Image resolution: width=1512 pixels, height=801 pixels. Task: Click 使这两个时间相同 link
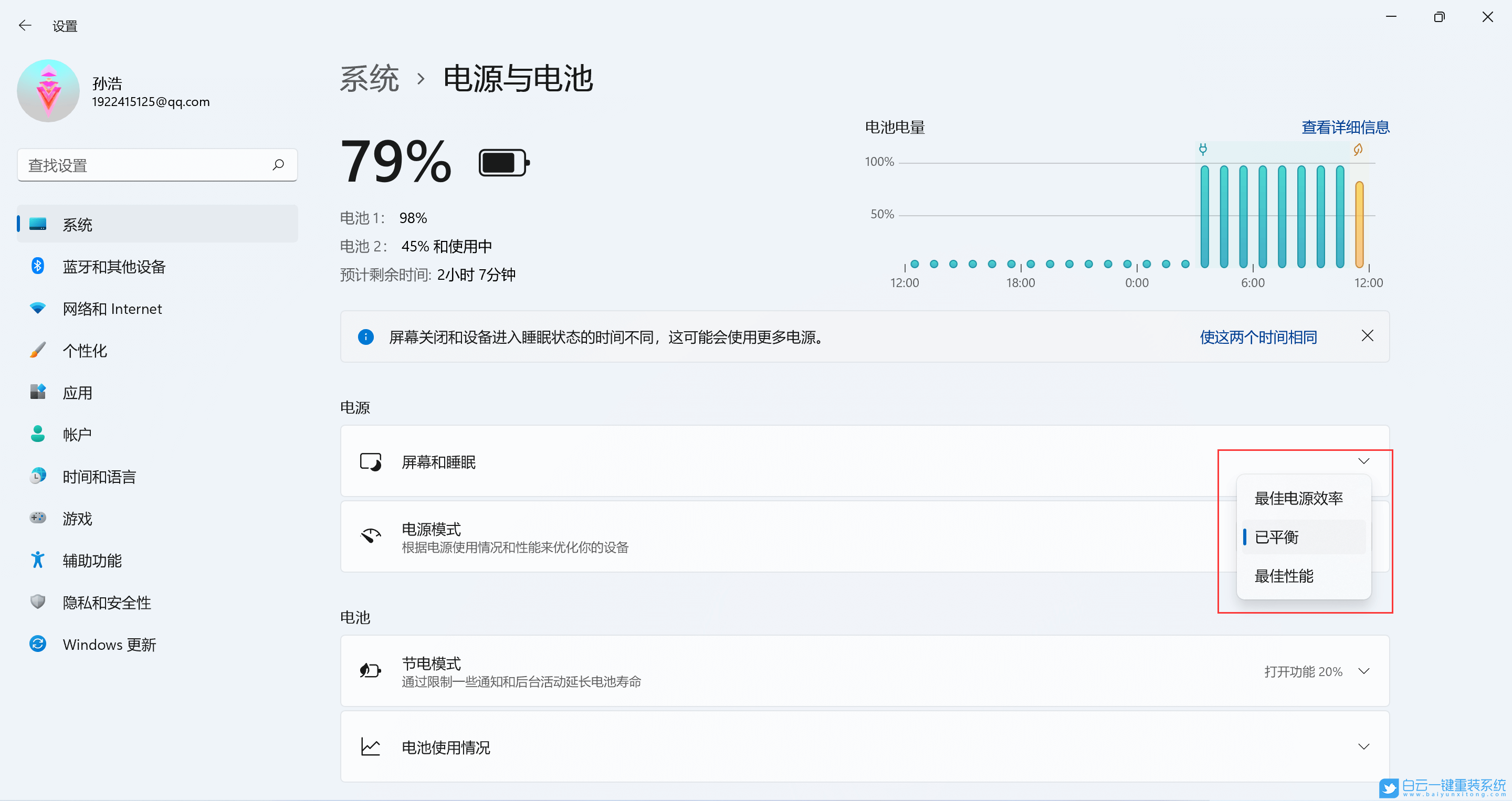[1258, 337]
